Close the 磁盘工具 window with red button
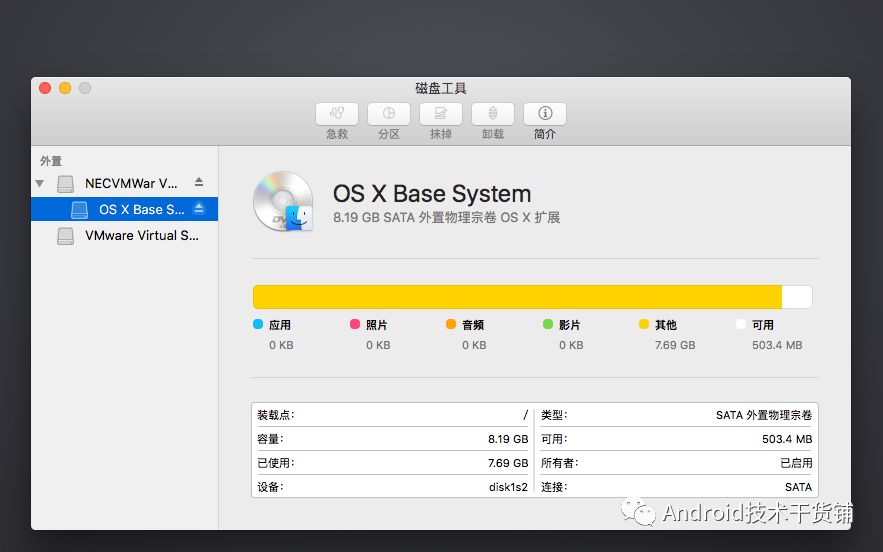Screen dimensions: 883x552 click(45, 88)
